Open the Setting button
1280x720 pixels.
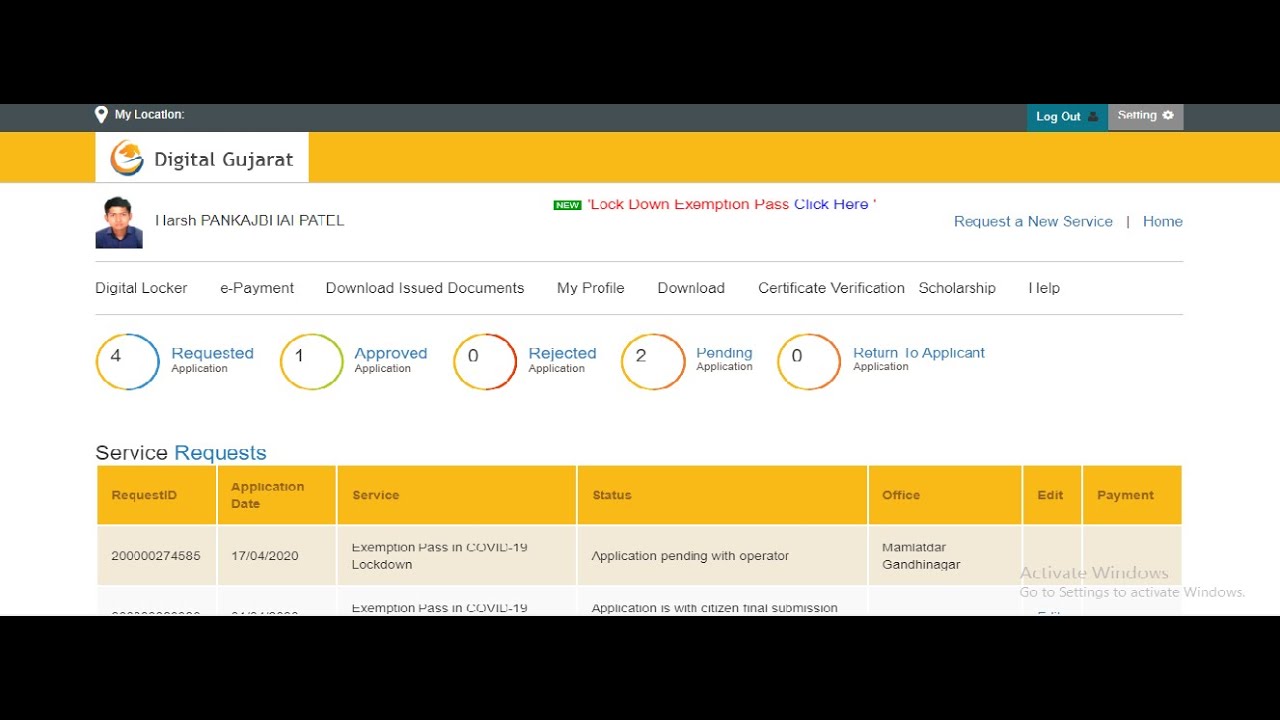click(1146, 116)
